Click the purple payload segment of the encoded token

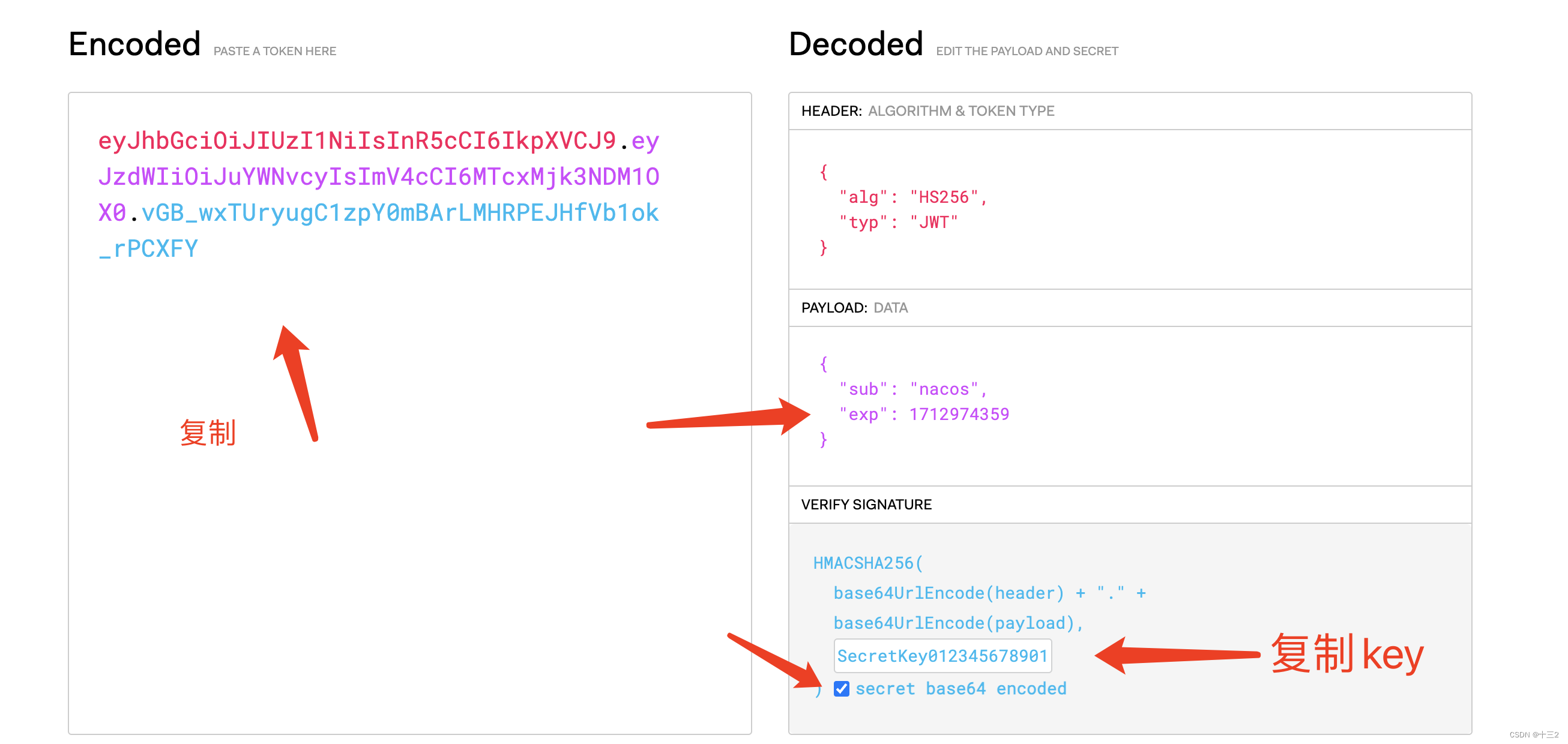(x=379, y=176)
